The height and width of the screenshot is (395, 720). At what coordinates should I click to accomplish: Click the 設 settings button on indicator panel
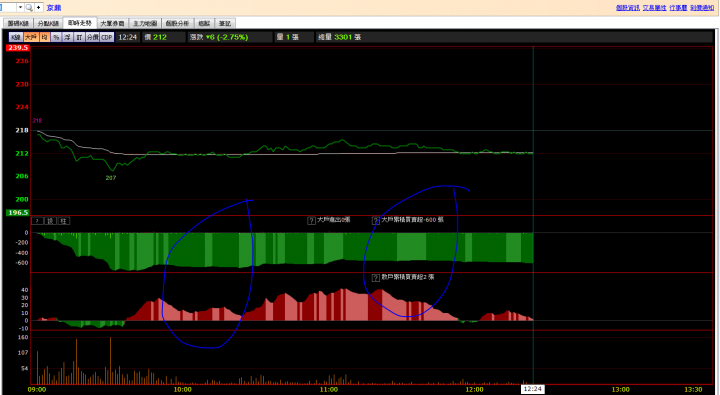(x=51, y=221)
